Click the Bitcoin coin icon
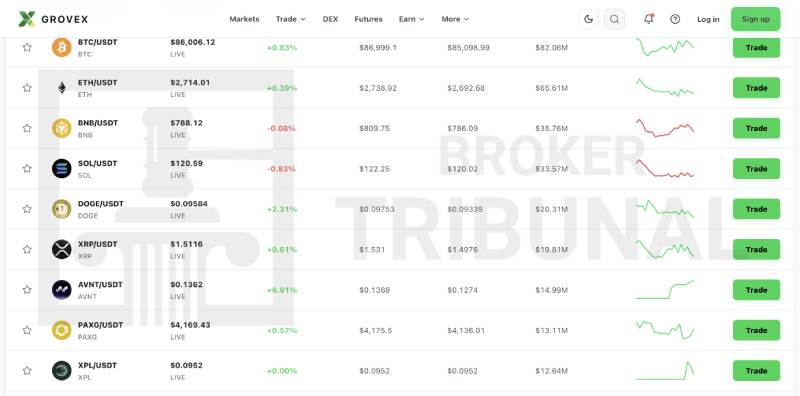Screen dimensions: 800x396 click(62, 47)
